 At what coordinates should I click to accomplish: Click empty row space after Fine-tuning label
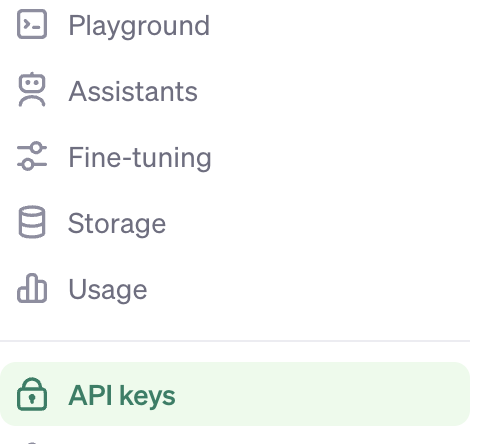pyautogui.click(x=340, y=157)
